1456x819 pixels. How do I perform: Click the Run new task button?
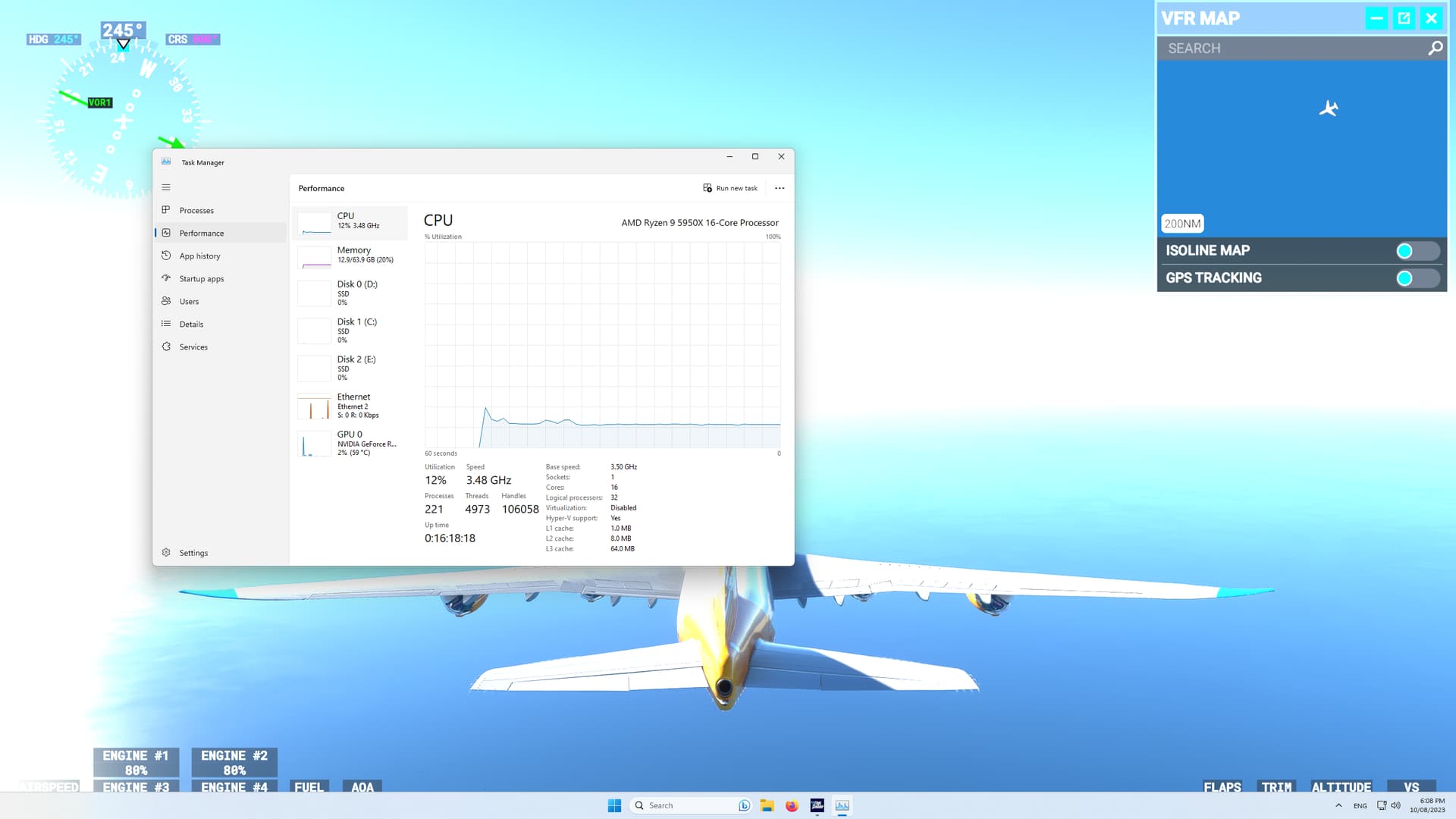point(730,188)
